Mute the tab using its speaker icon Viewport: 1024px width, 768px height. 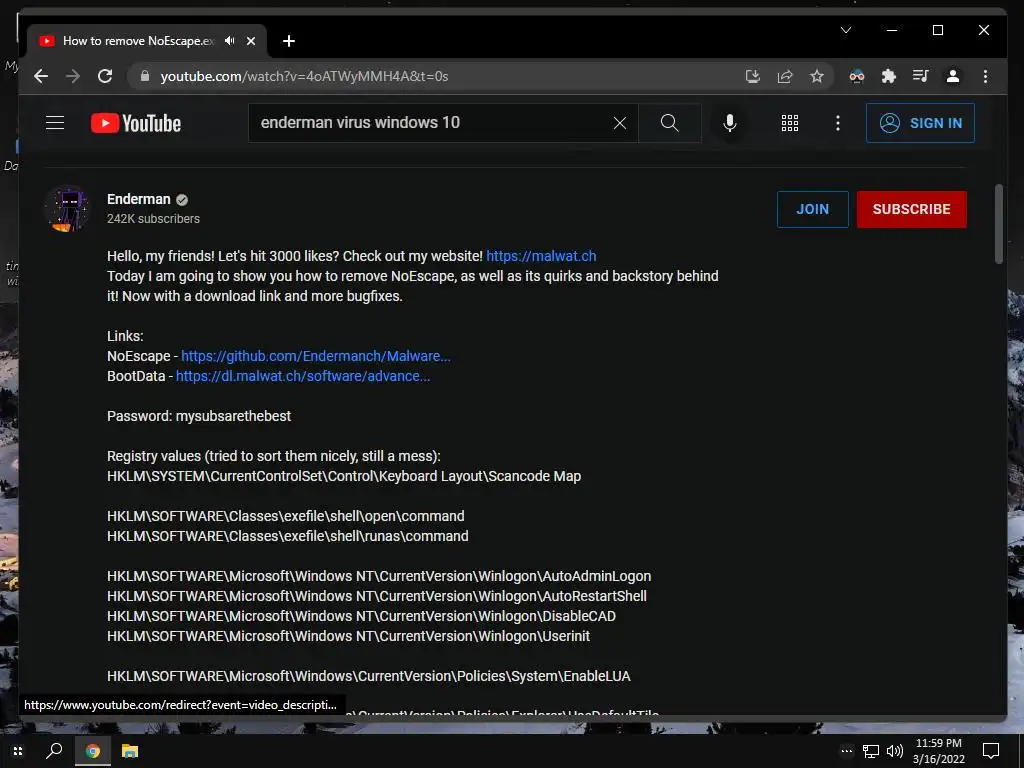229,40
